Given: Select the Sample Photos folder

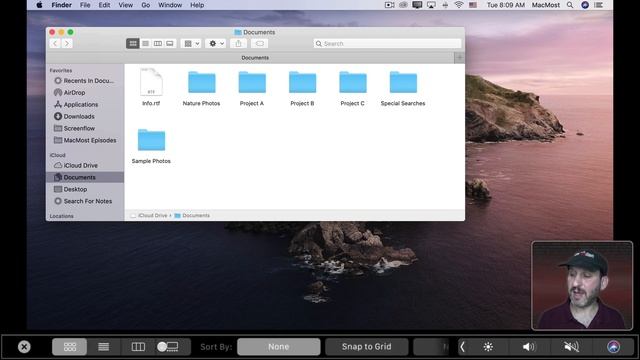Looking at the screenshot, I should 151,146.
